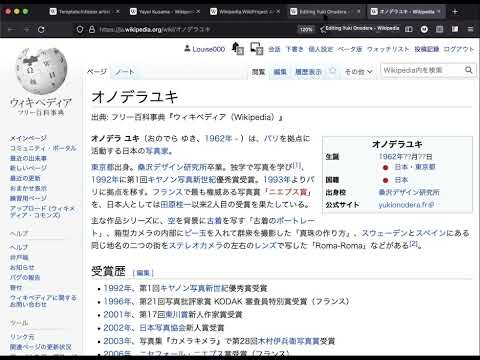Image resolution: width=480 pixels, height=360 pixels.
Task: Open a new browser tab with plus
Action: coord(455,12)
